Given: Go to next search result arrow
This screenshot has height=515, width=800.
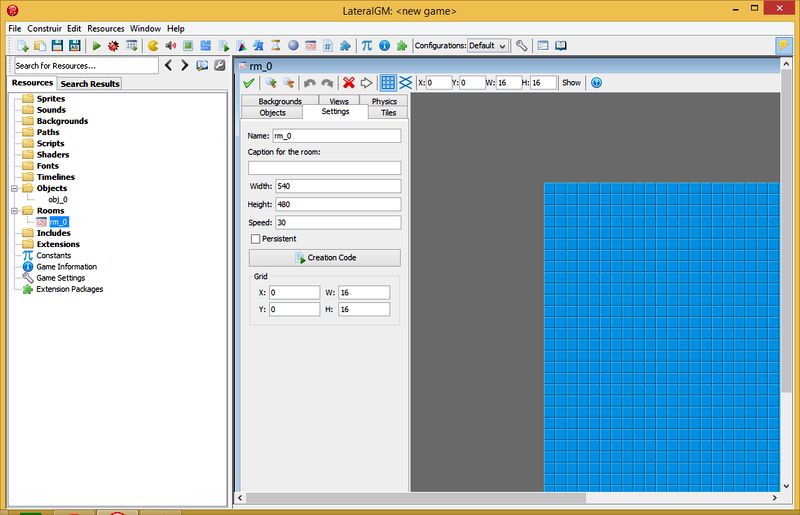Looking at the screenshot, I should point(185,65).
